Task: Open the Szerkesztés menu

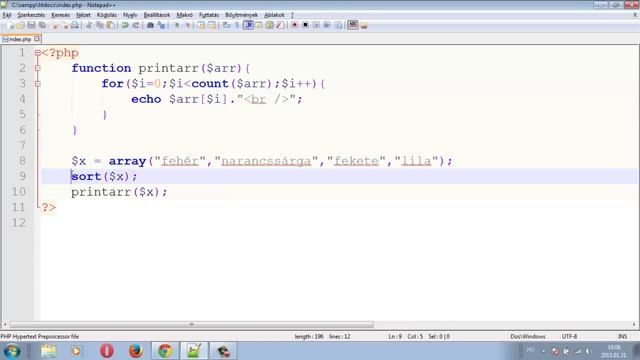Action: 31,15
